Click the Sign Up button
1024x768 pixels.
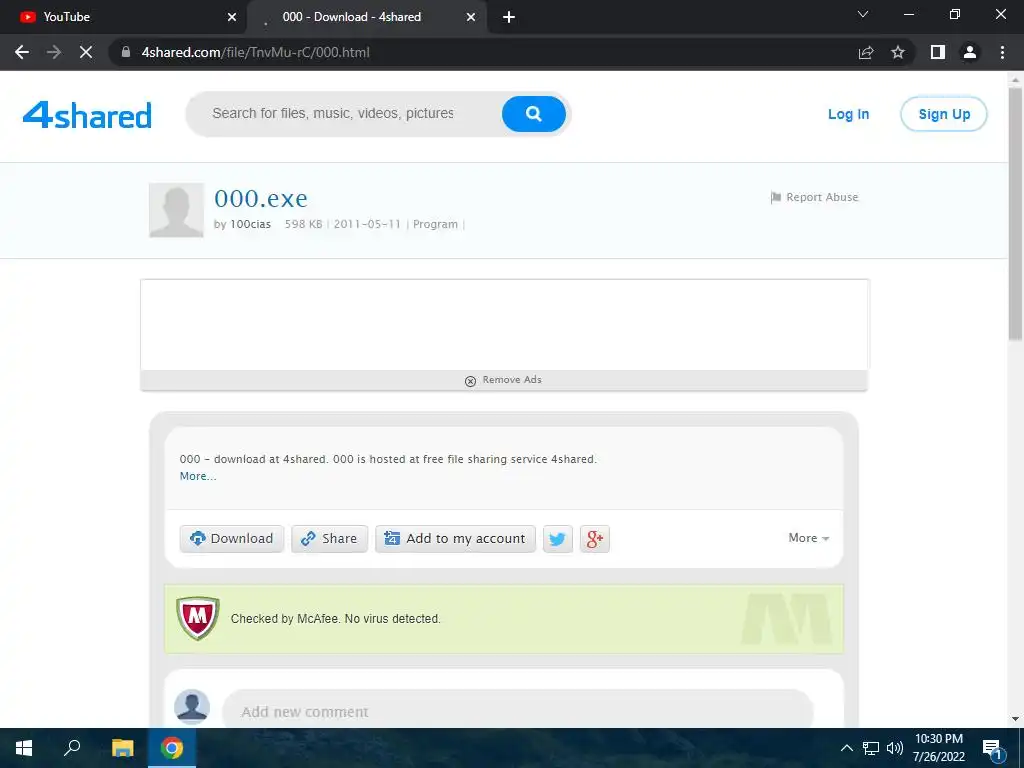944,114
